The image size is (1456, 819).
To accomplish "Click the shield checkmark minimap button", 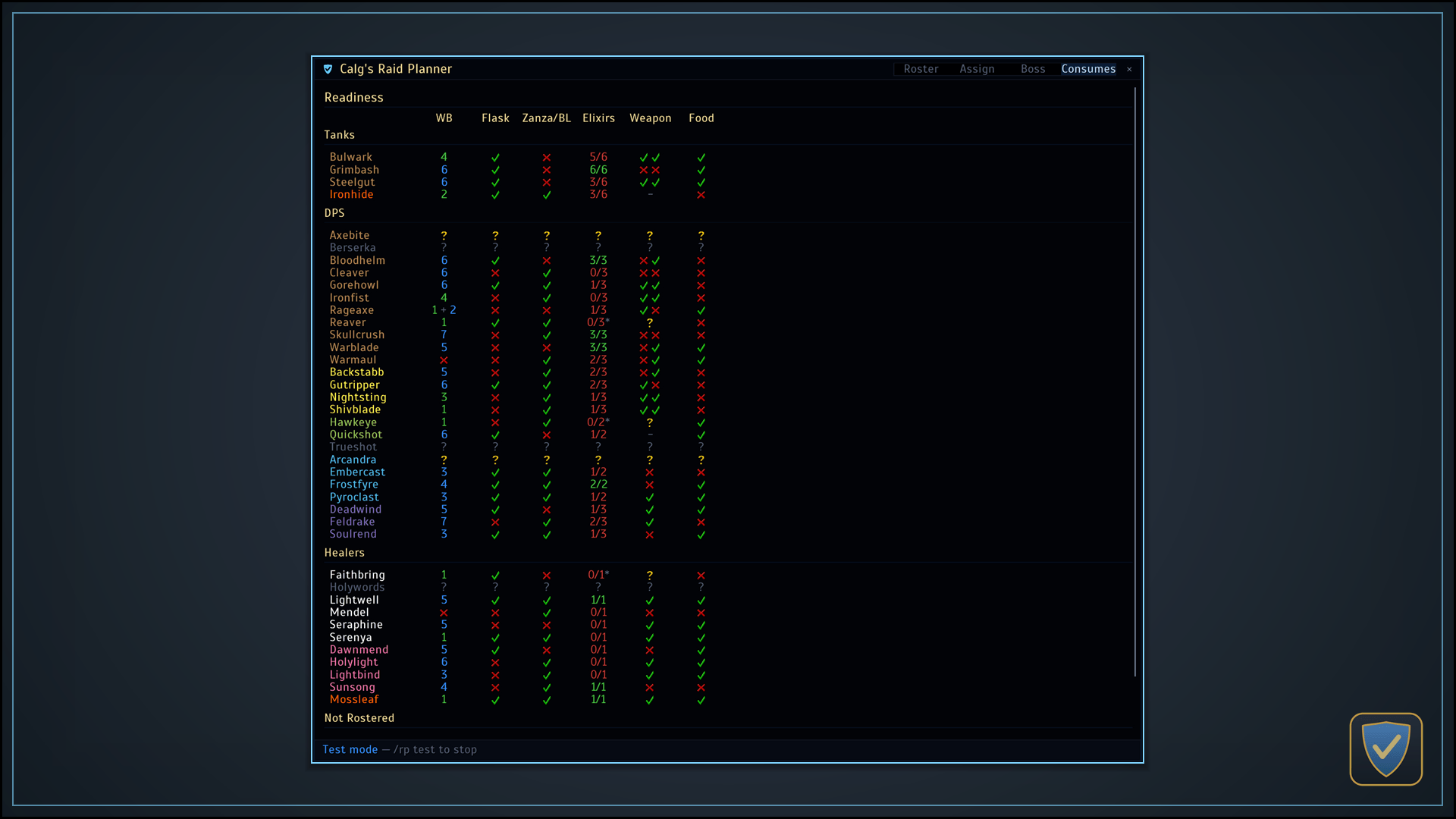I will click(1385, 748).
